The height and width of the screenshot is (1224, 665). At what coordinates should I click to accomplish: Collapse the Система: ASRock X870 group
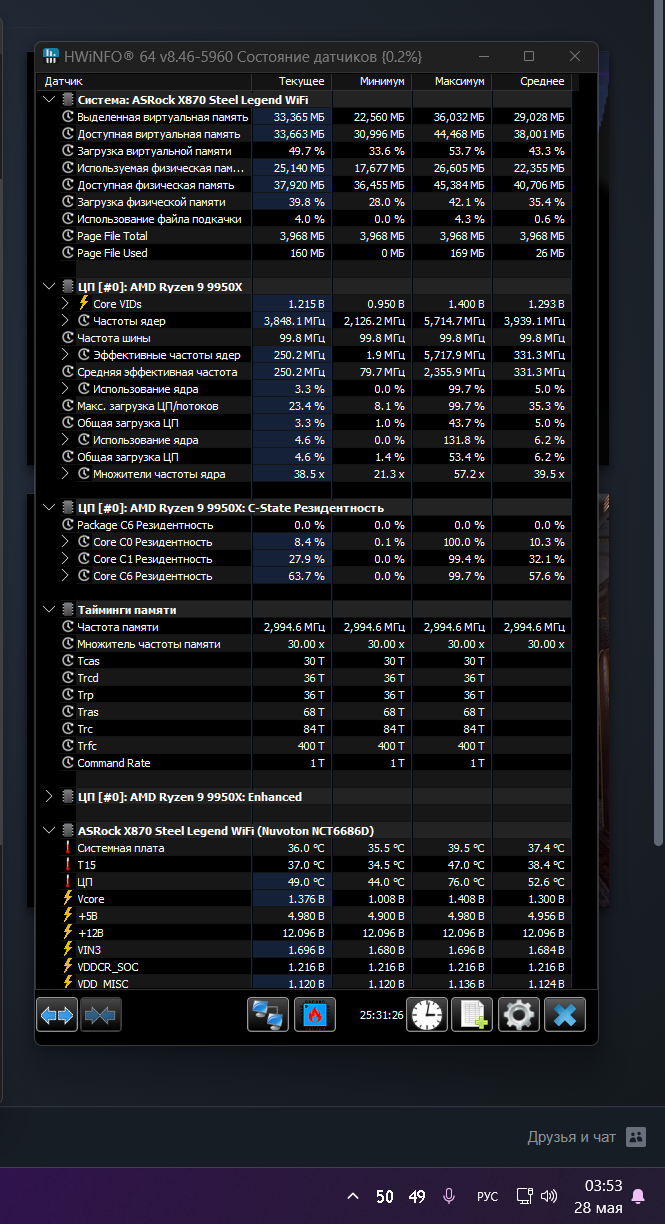click(50, 100)
